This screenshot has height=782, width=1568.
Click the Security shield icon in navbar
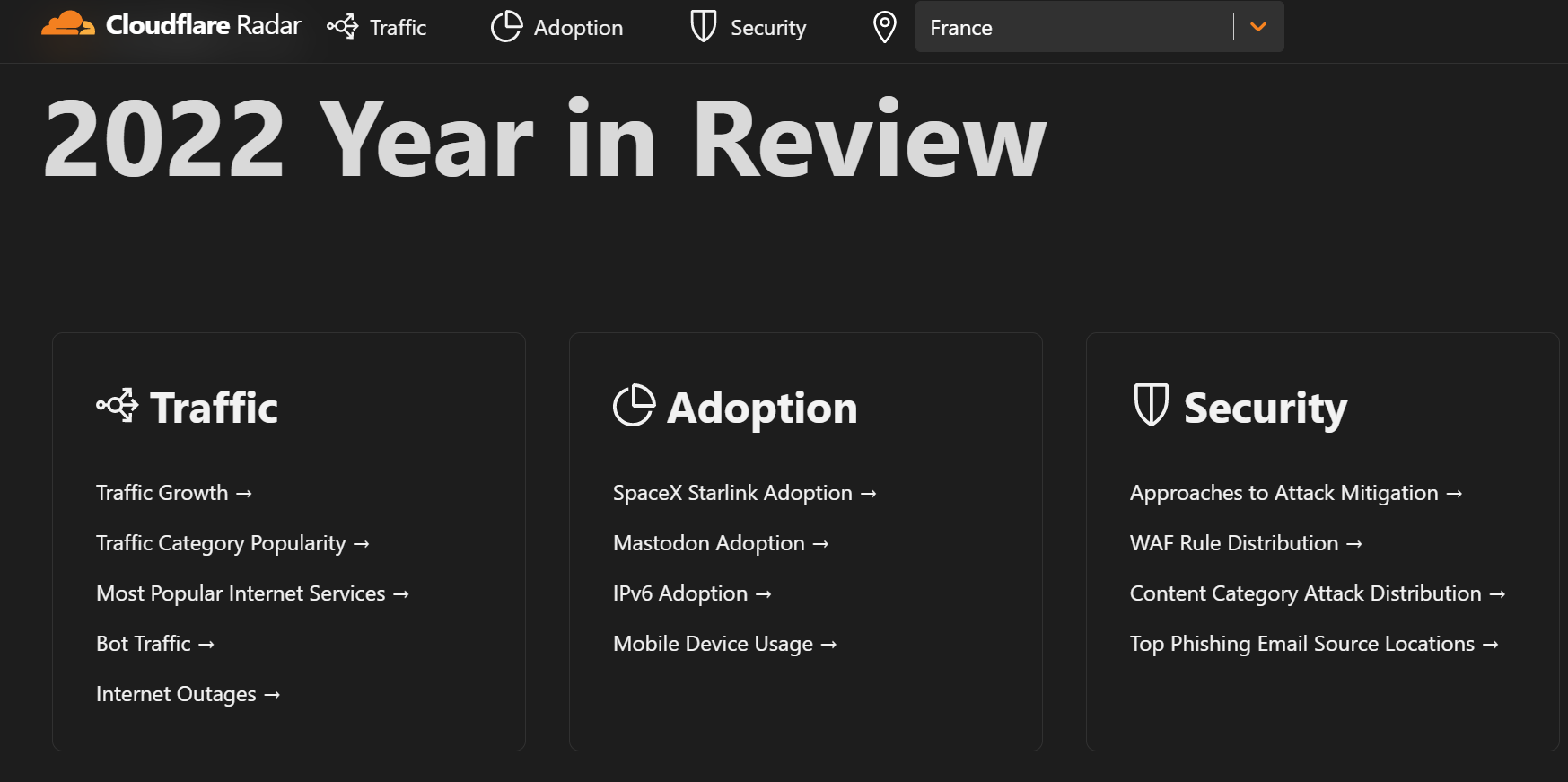[x=703, y=27]
